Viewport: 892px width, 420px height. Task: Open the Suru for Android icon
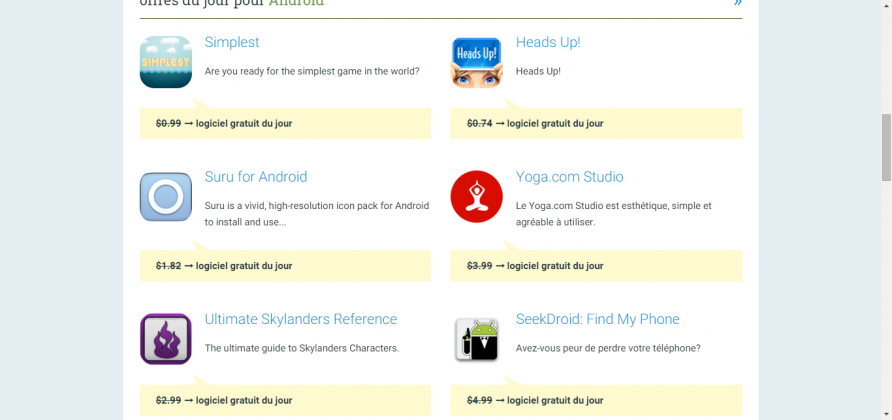click(166, 197)
